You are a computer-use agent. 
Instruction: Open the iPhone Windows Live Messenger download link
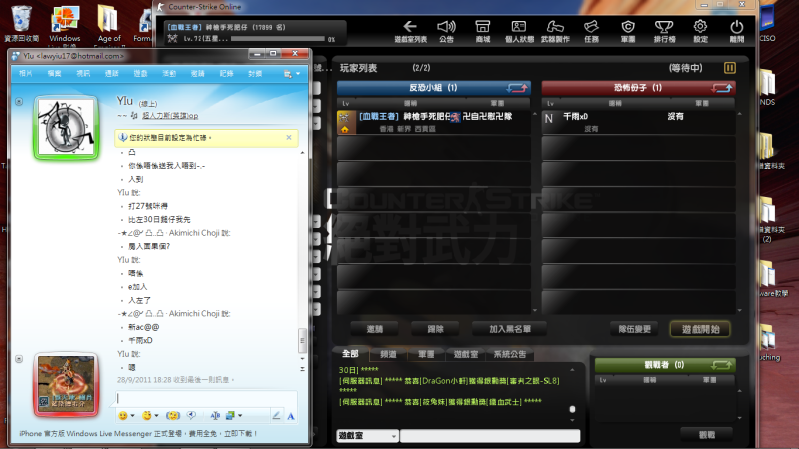coord(138,433)
